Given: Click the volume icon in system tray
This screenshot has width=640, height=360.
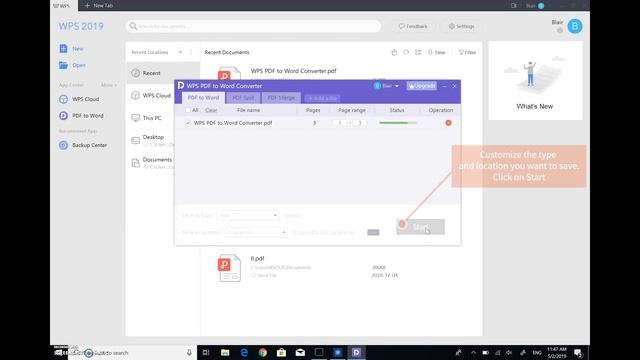Looking at the screenshot, I should click(509, 353).
